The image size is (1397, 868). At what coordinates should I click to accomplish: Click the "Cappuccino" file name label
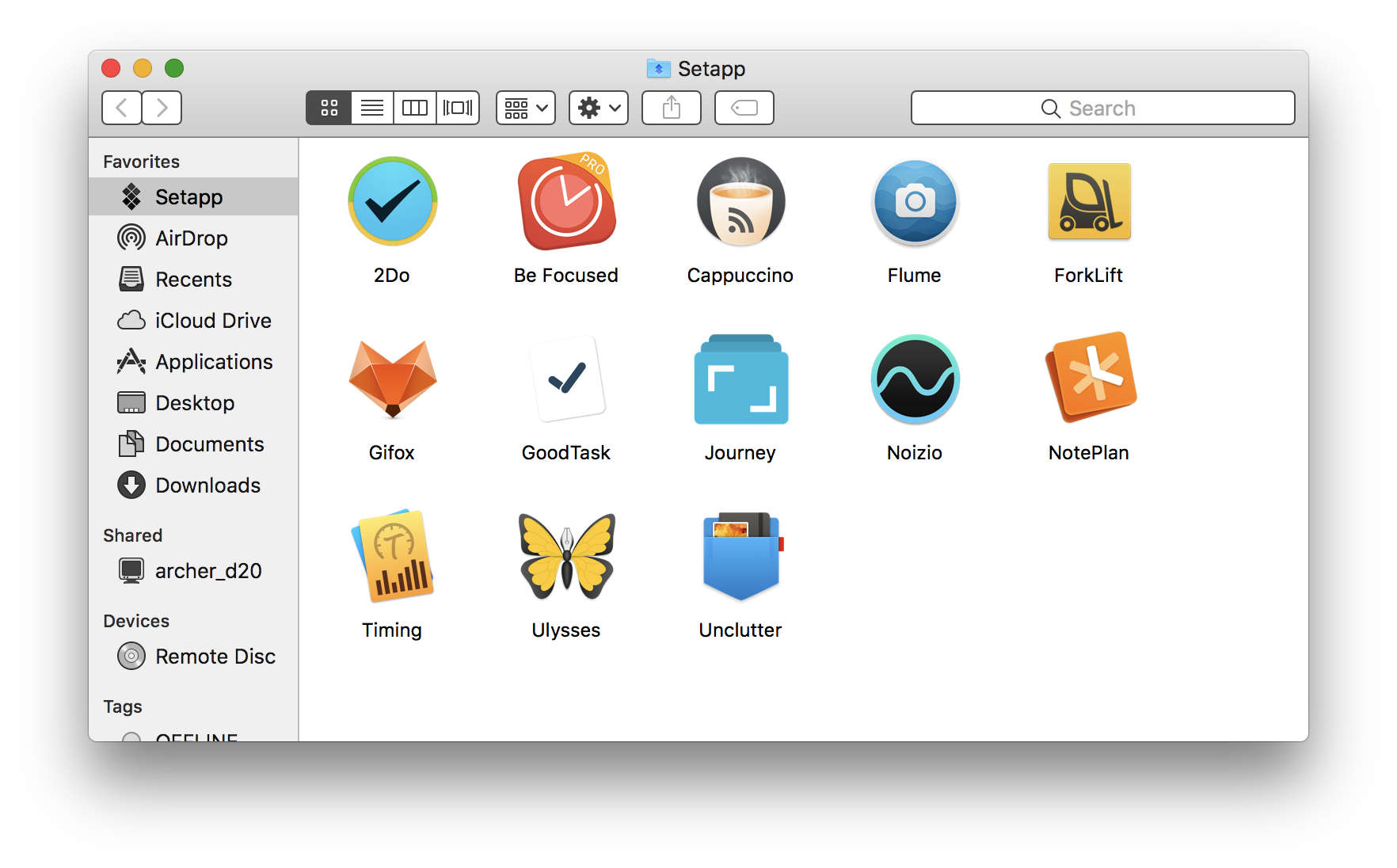[x=740, y=275]
